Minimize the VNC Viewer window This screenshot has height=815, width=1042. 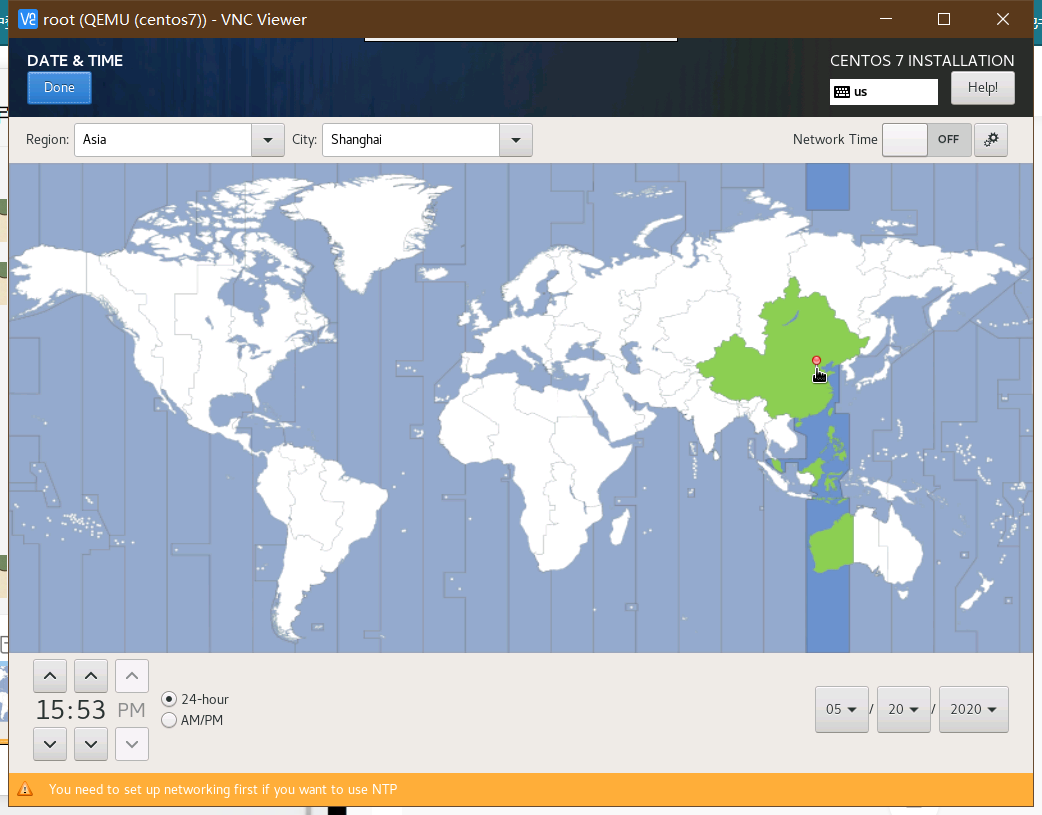pyautogui.click(x=886, y=19)
